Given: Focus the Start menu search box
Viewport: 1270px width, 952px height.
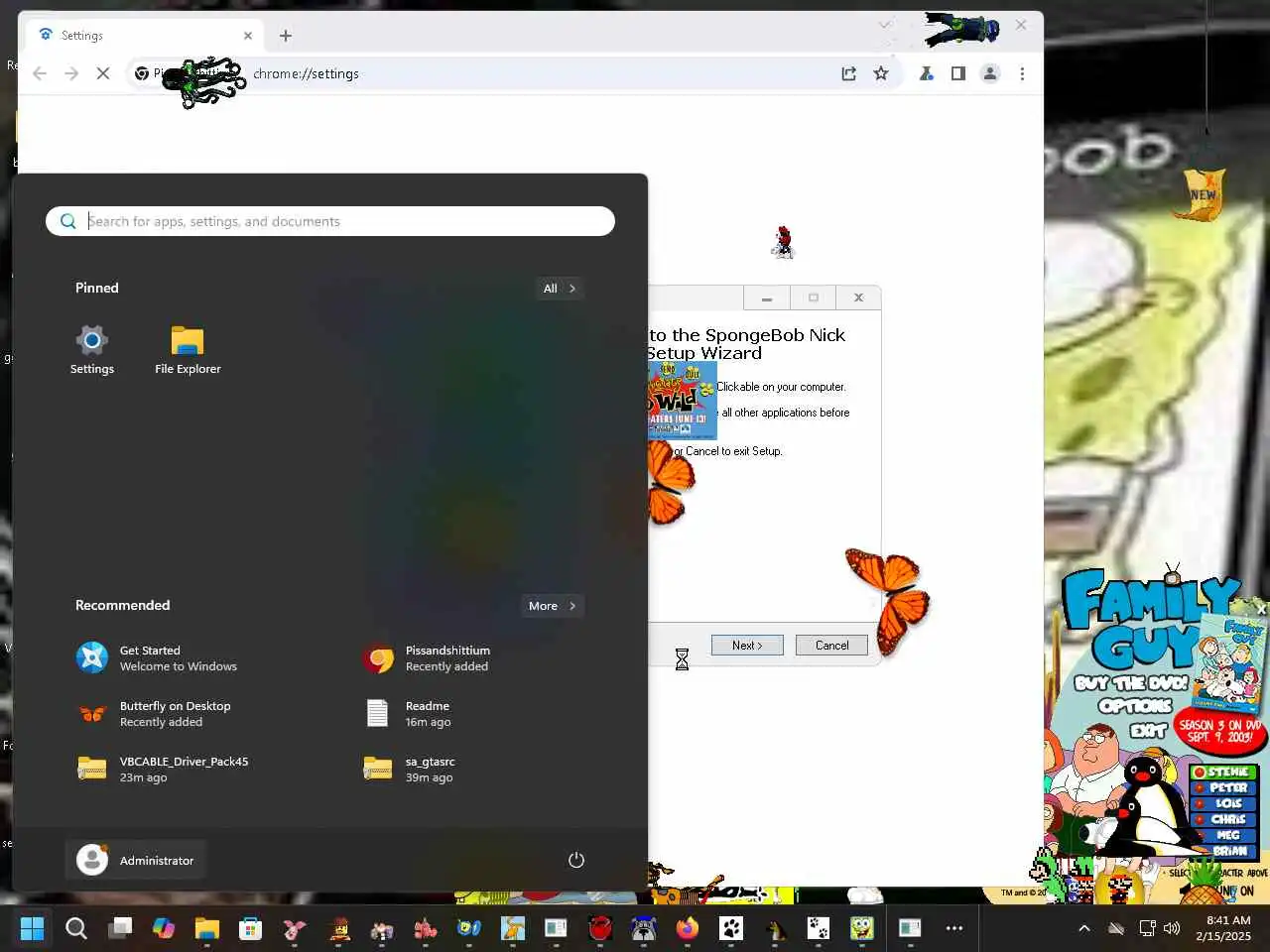Looking at the screenshot, I should [x=330, y=221].
